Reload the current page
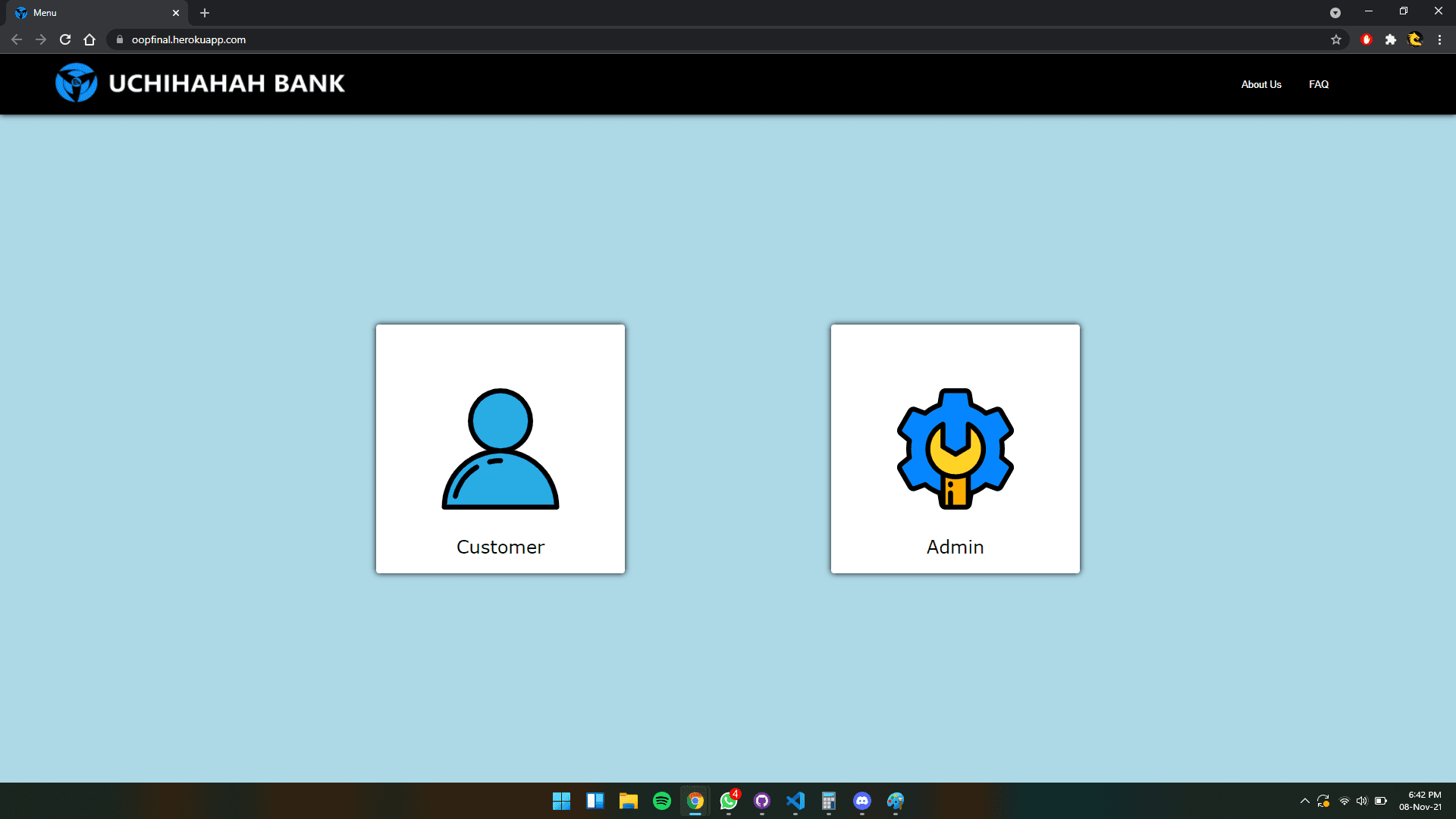This screenshot has width=1456, height=819. pyautogui.click(x=65, y=39)
